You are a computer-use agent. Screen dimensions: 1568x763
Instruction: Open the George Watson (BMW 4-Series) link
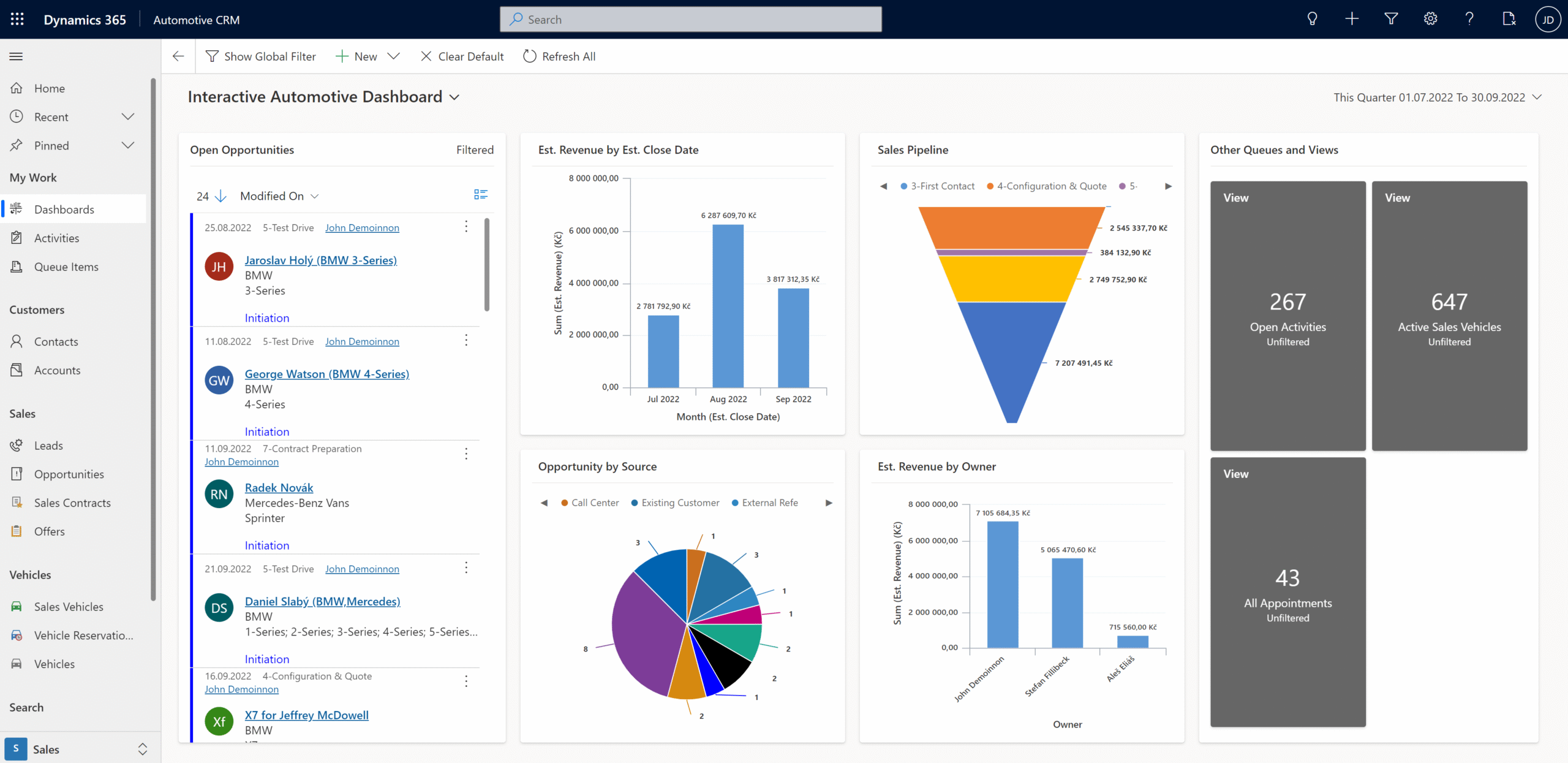[x=326, y=374]
